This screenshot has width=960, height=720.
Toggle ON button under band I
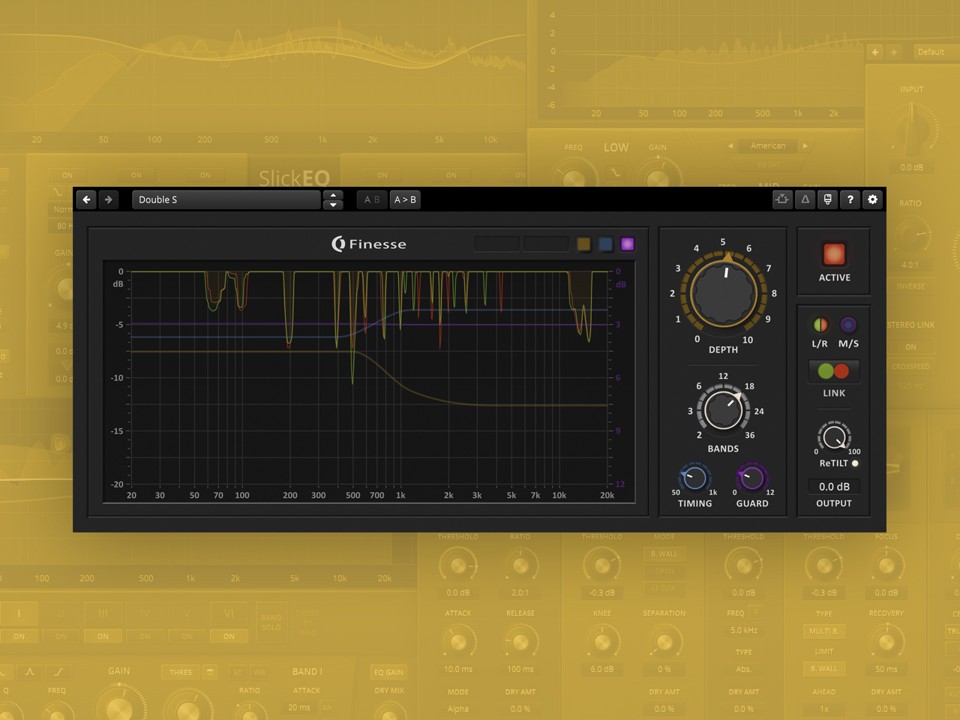click(x=19, y=636)
